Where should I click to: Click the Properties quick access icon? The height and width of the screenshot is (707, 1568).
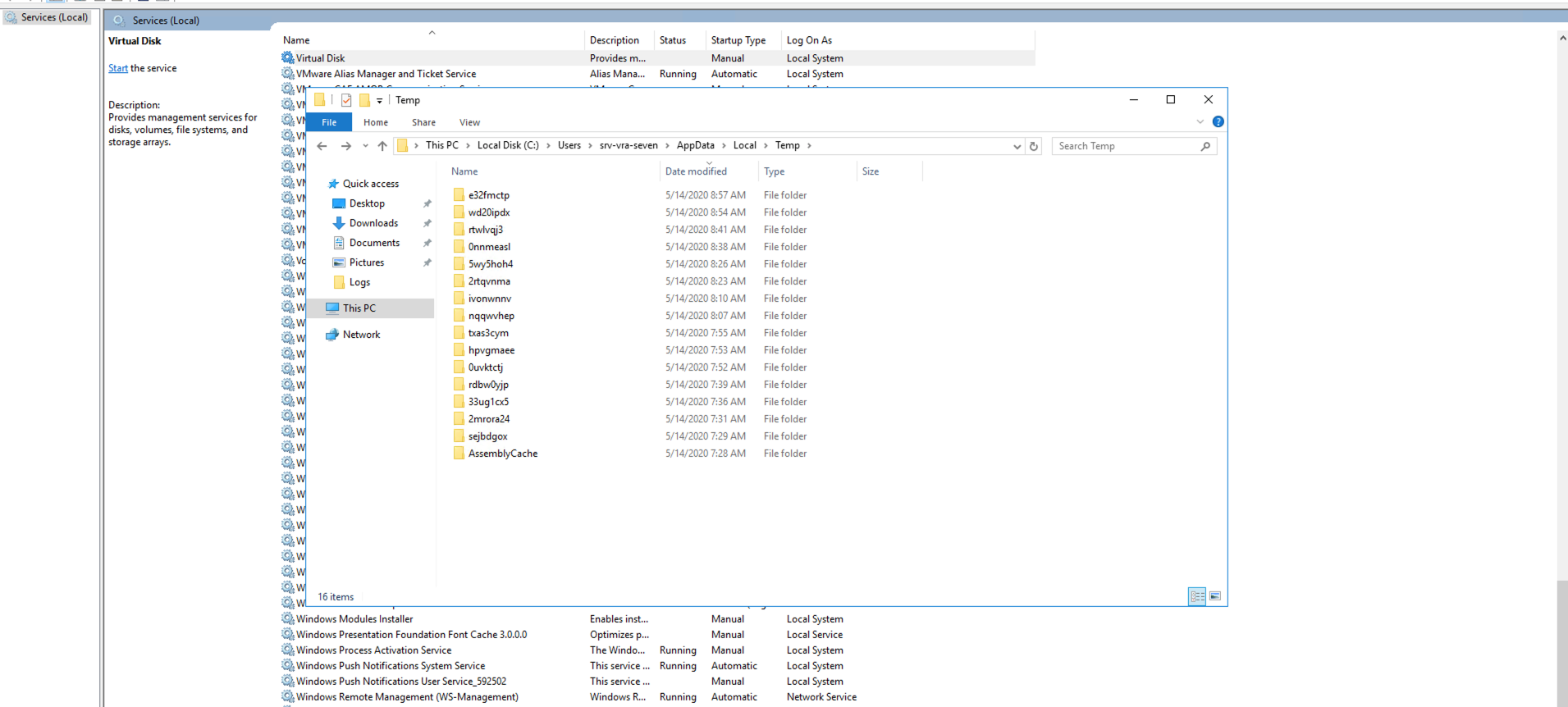346,100
